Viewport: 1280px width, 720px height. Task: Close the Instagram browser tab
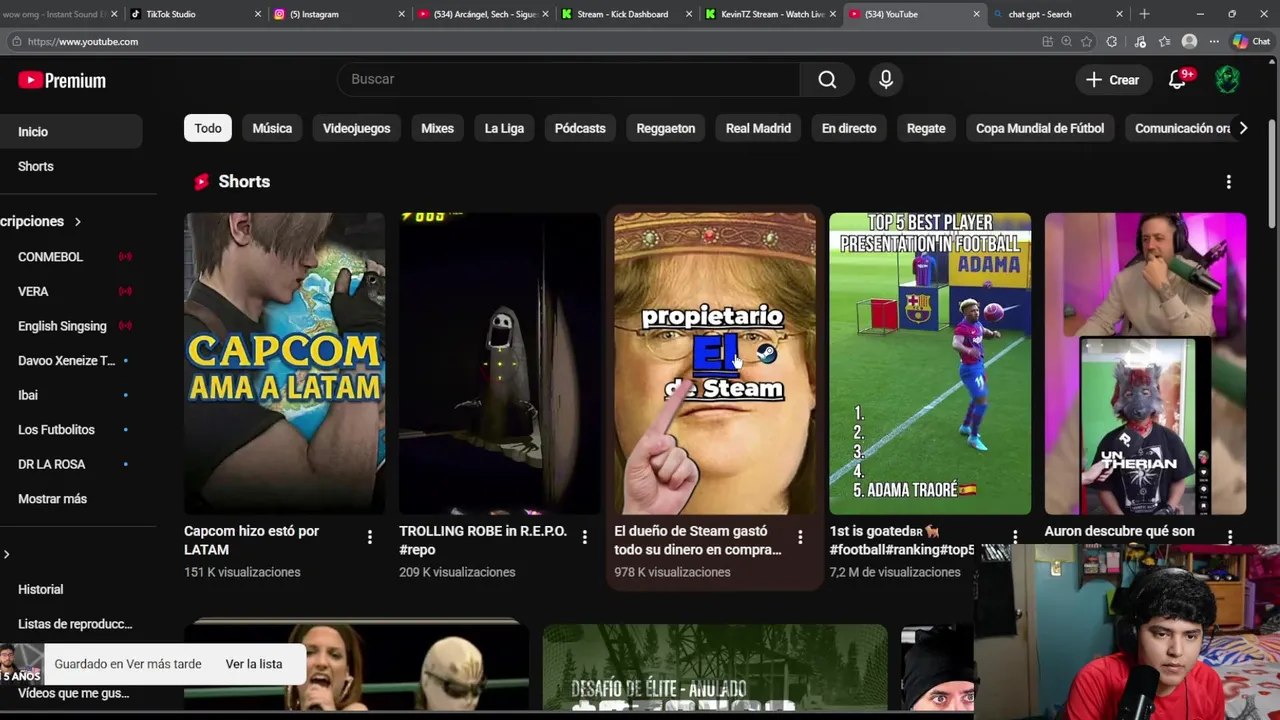(x=402, y=14)
